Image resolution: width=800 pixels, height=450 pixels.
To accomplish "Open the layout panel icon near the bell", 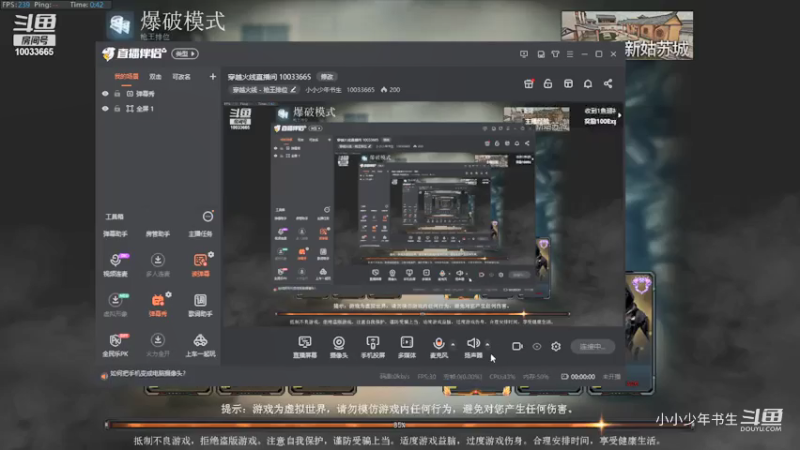I will pos(568,84).
